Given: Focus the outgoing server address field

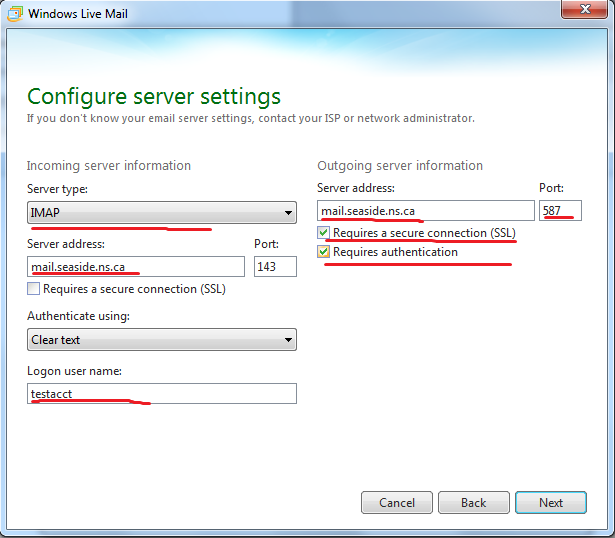Looking at the screenshot, I should [426, 211].
